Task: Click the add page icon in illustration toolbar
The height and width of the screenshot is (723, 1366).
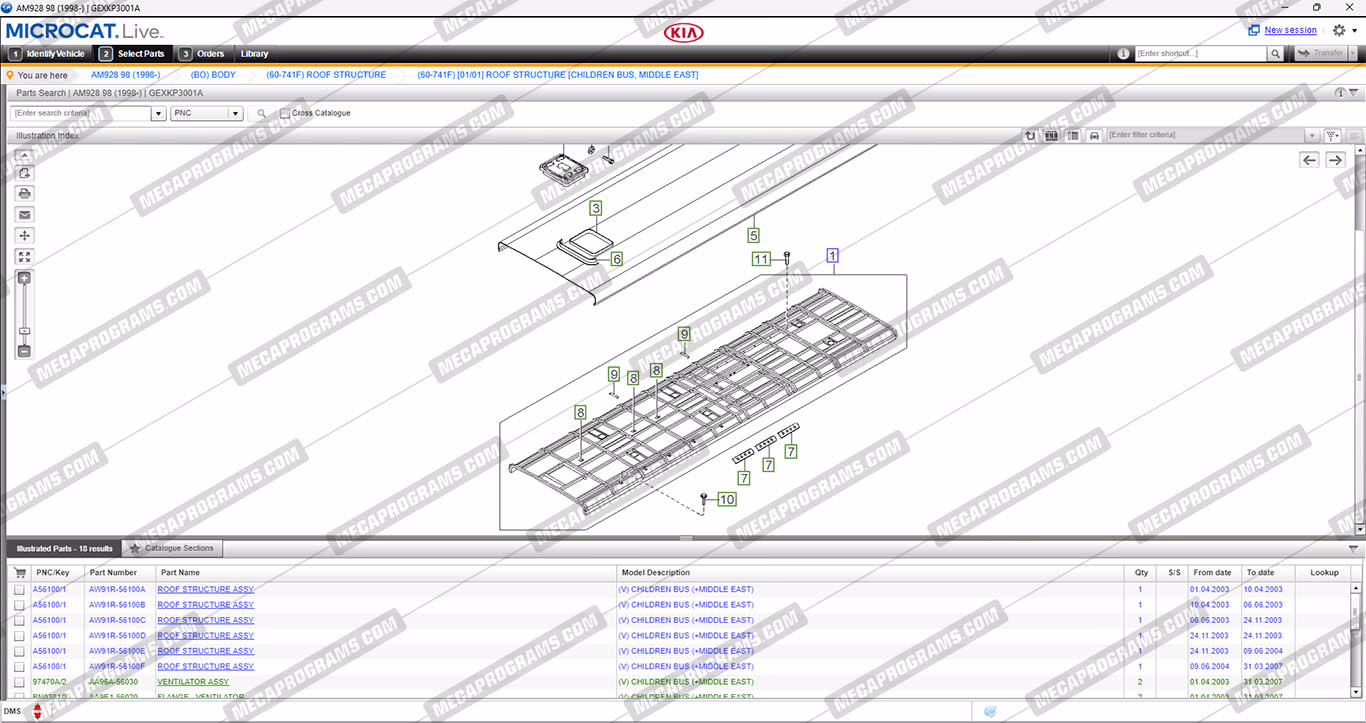Action: coord(25,173)
